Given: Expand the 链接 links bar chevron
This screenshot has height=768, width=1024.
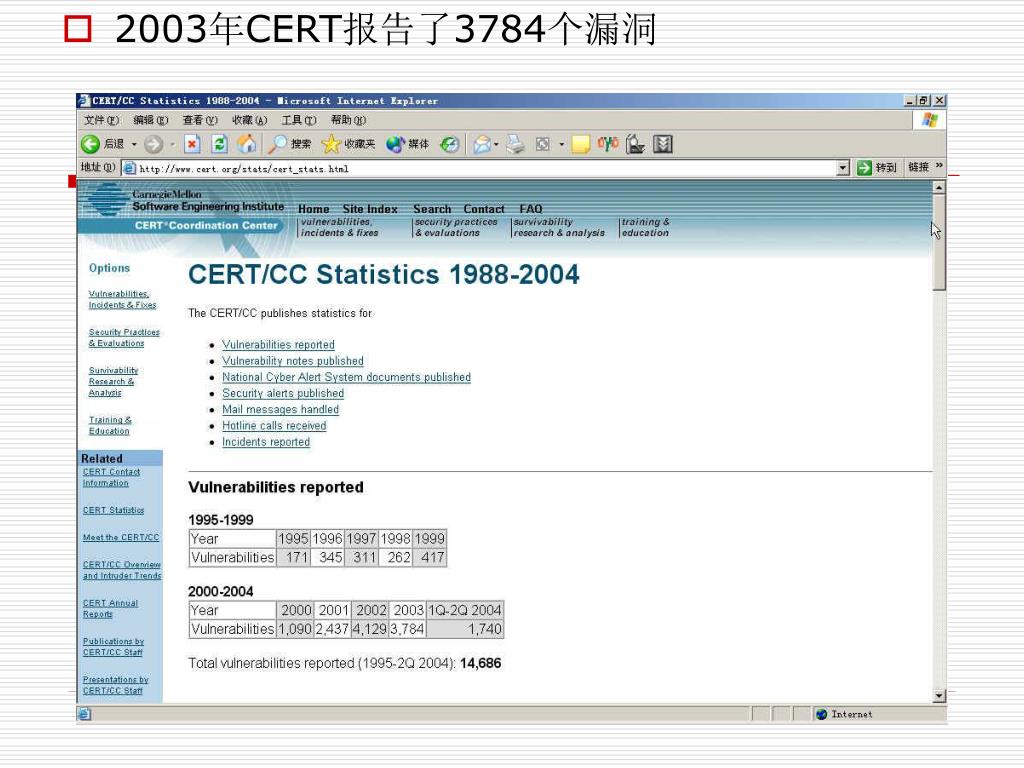Looking at the screenshot, I should (939, 166).
